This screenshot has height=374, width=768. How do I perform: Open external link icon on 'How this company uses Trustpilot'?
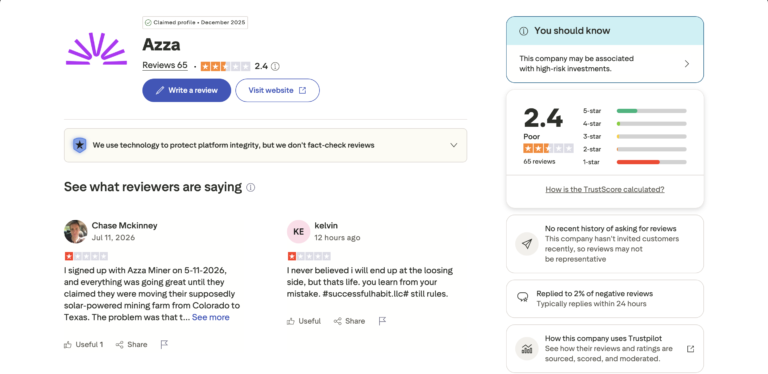point(690,349)
